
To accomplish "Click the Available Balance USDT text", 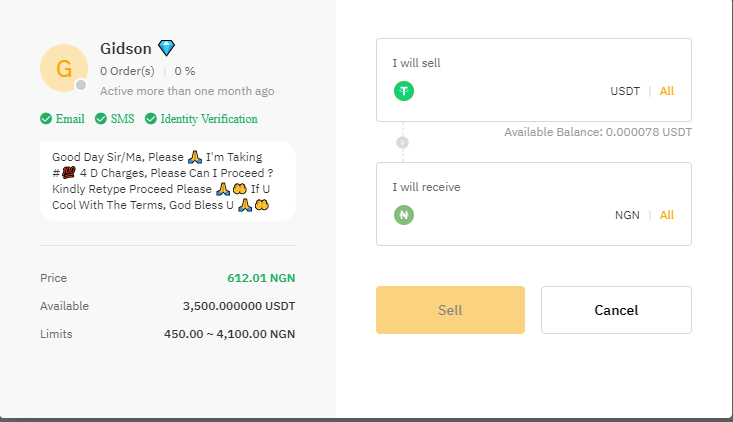I will pyautogui.click(x=598, y=132).
